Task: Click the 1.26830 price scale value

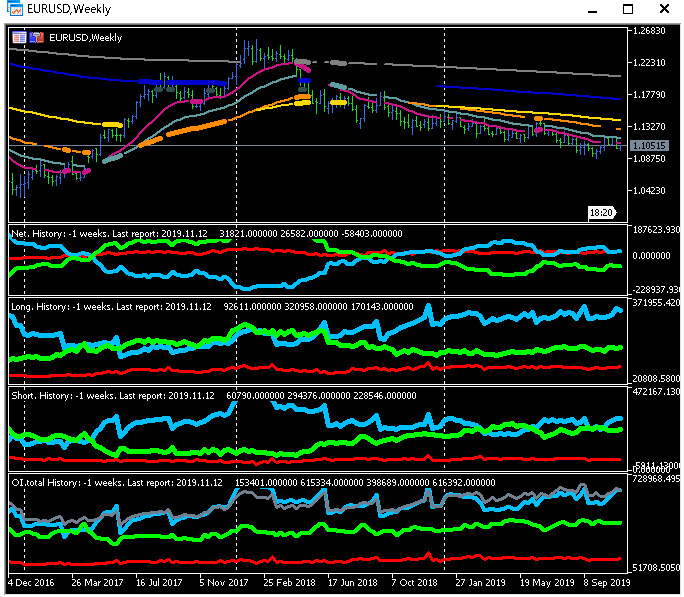Action: (649, 31)
